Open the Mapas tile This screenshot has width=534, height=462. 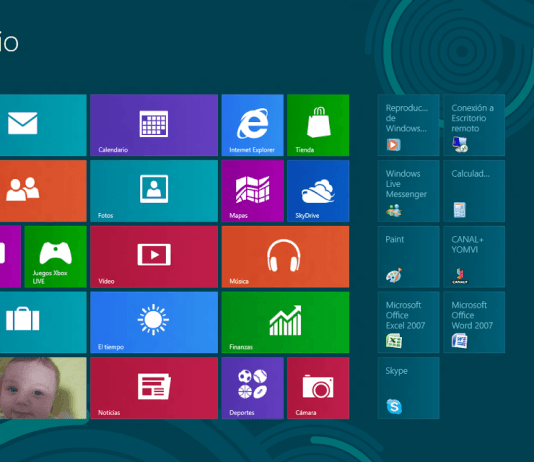[x=252, y=191]
